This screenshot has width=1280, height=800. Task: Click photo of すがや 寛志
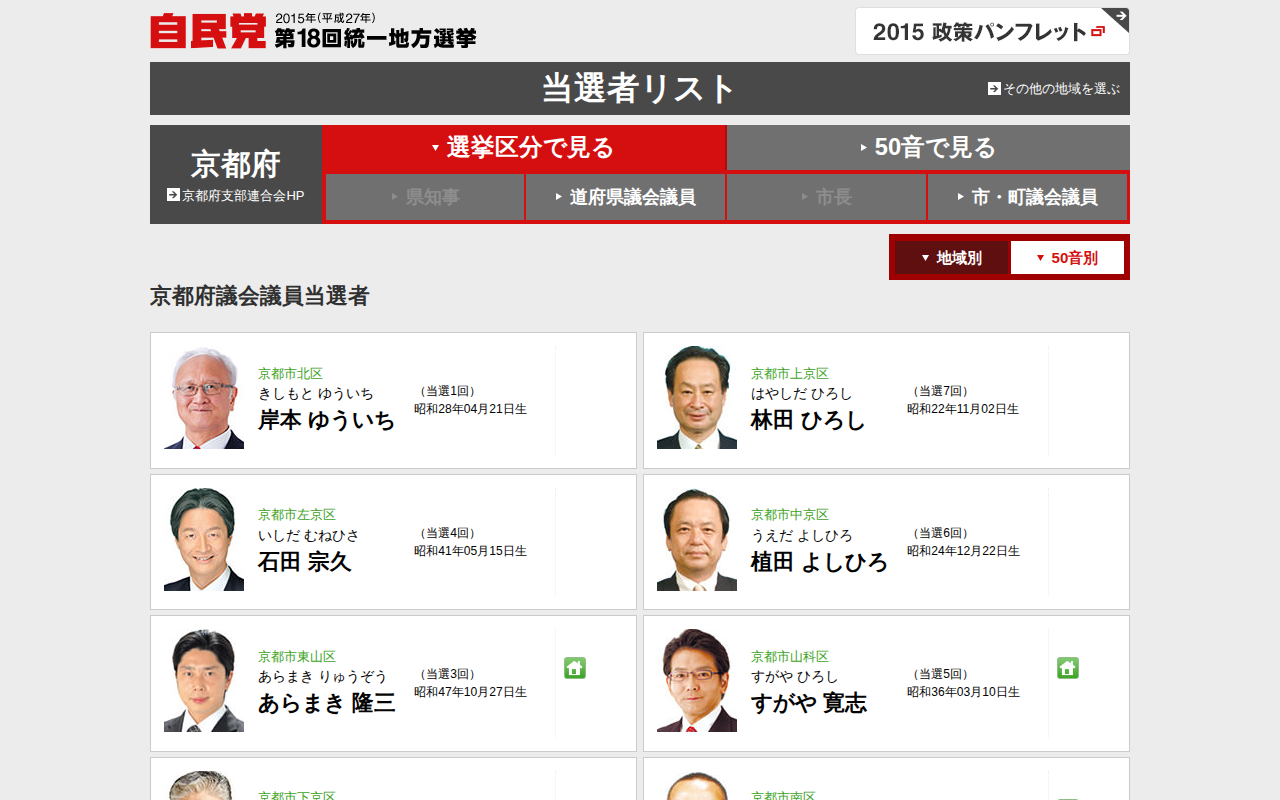(x=697, y=681)
